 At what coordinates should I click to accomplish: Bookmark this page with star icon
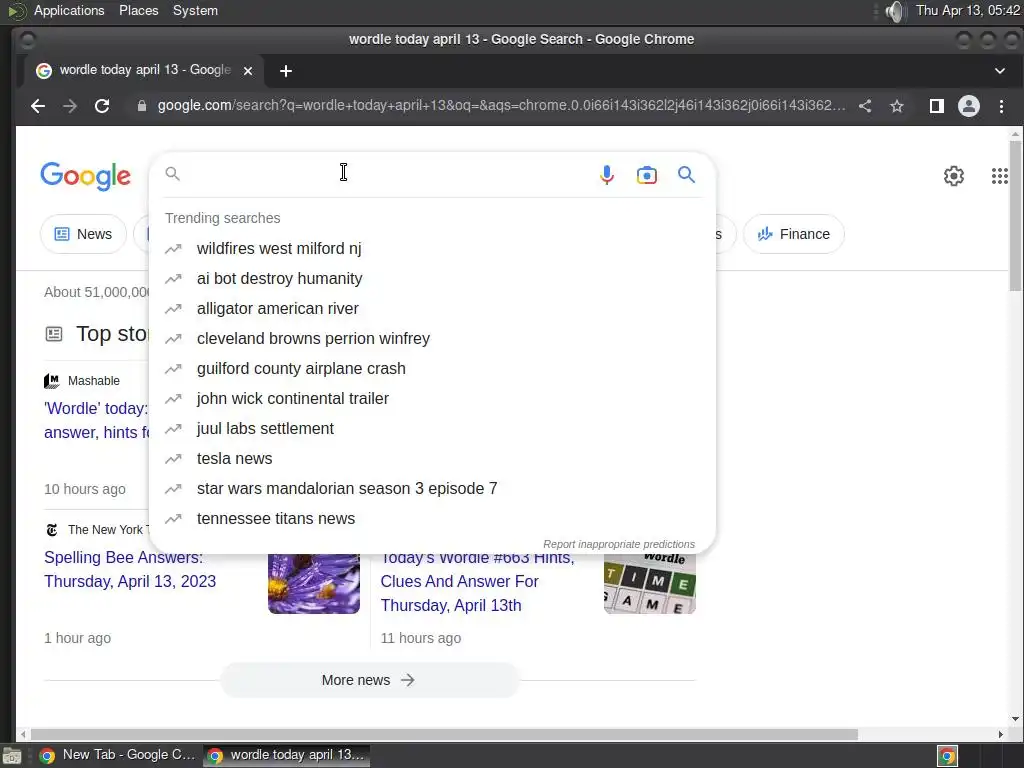point(897,106)
